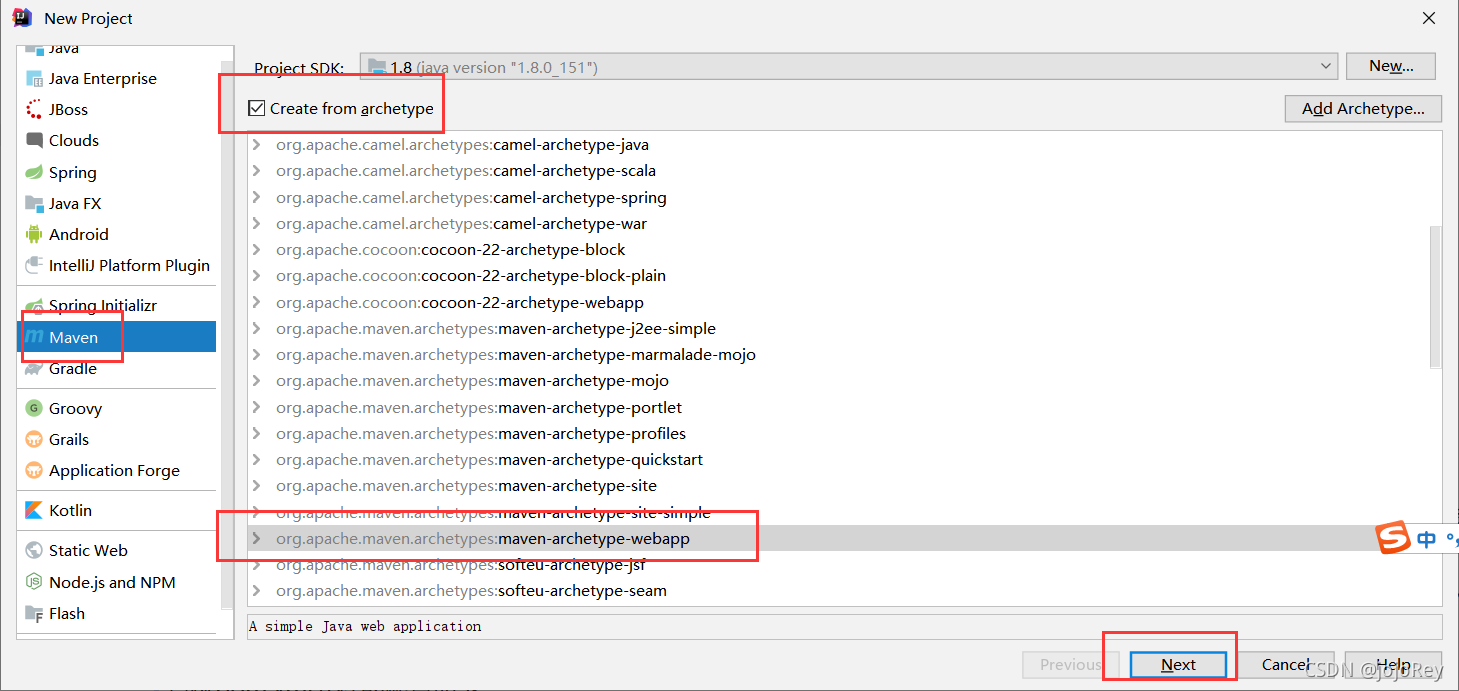1459x691 pixels.
Task: Expand maven-archetype-quickstart entry
Action: coord(256,460)
